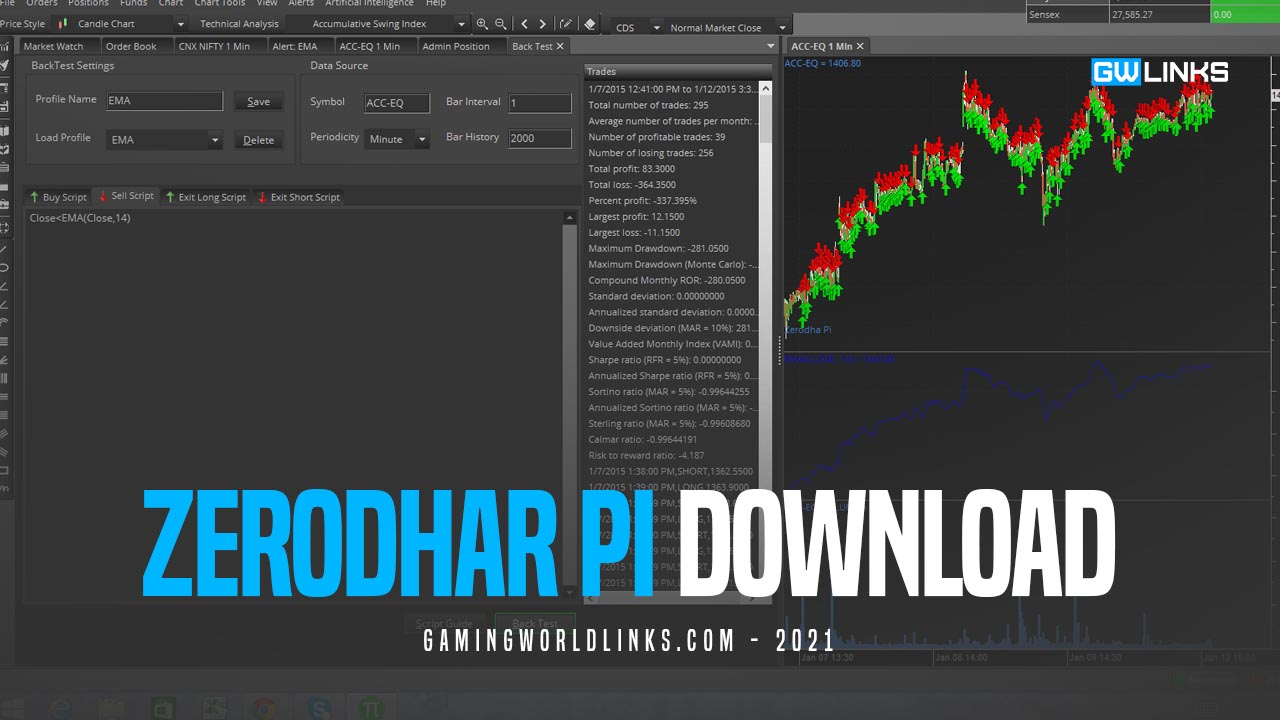Close the ACC-EQ 1 Min chart tab
This screenshot has height=720, width=1280.
pyautogui.click(x=860, y=46)
